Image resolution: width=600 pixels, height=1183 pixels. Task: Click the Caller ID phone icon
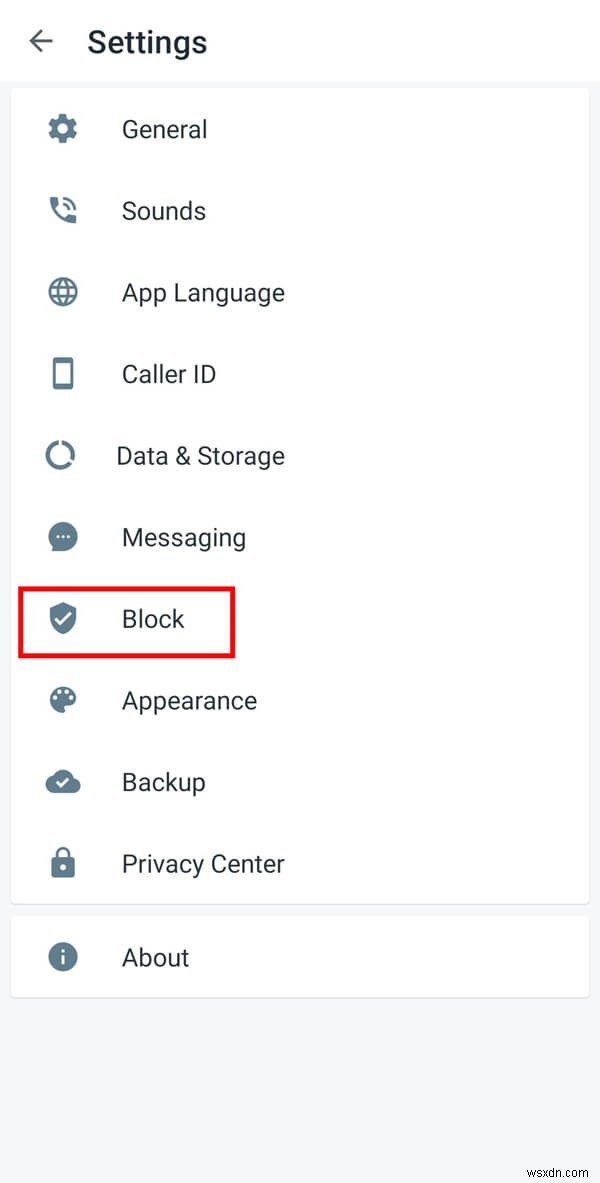(62, 373)
